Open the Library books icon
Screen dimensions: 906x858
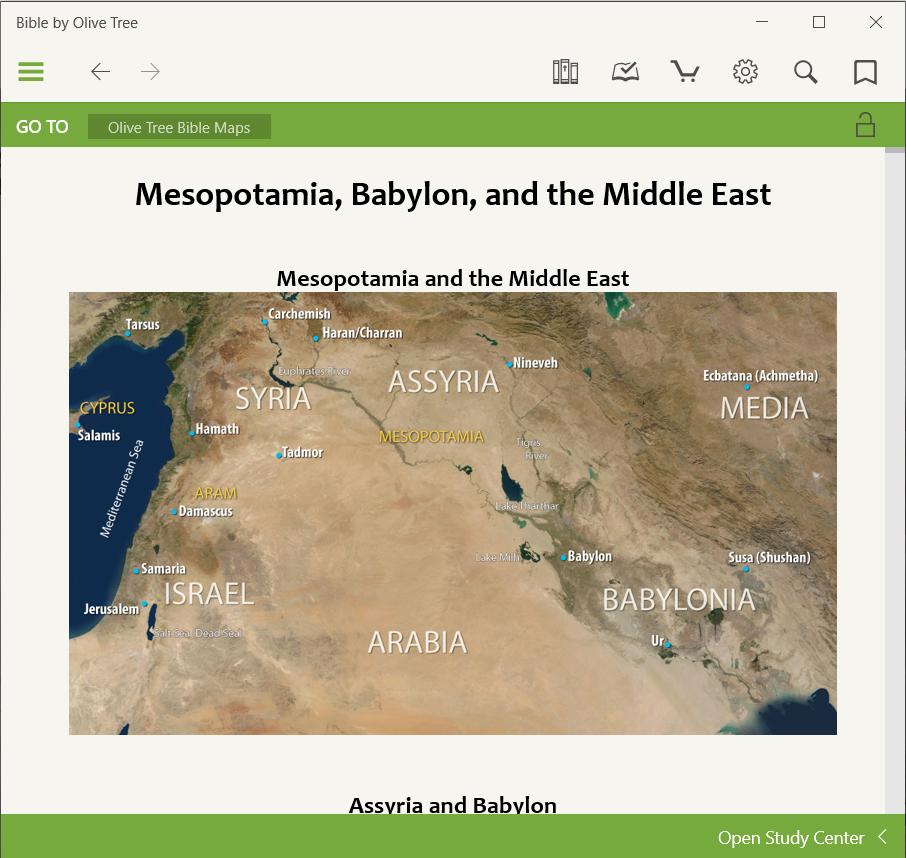566,72
